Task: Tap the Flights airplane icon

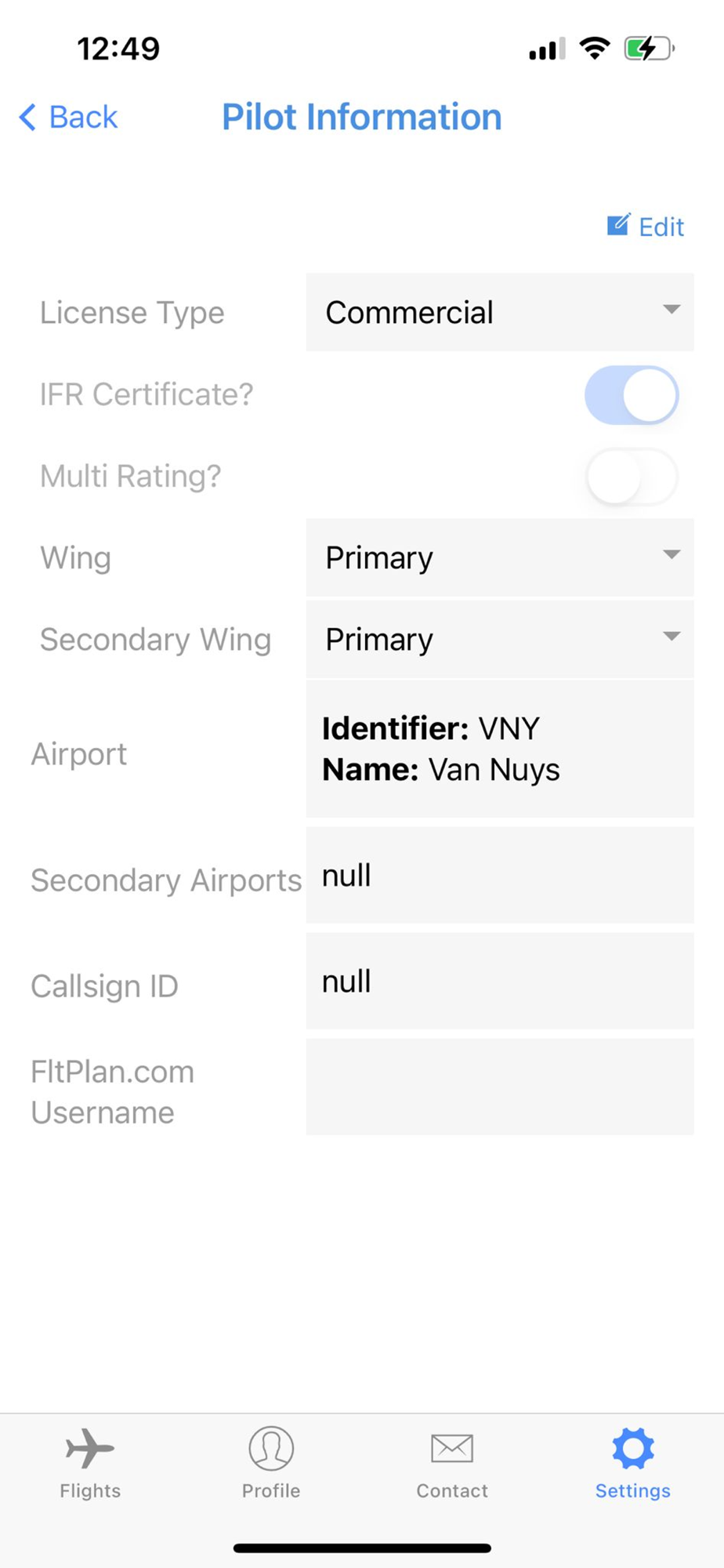Action: (x=90, y=1447)
